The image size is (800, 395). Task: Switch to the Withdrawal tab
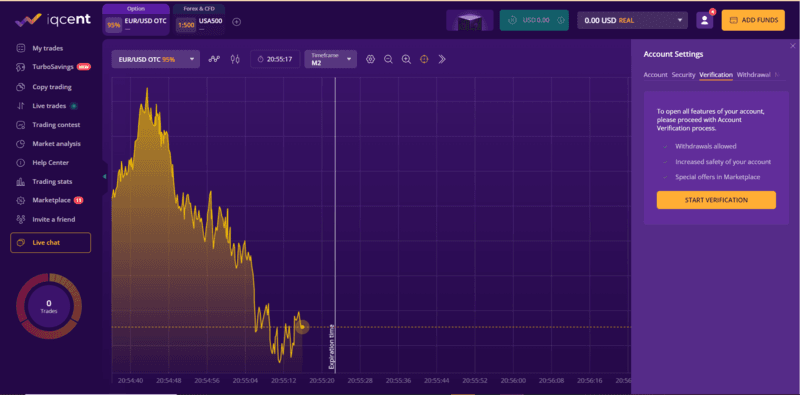pos(753,75)
